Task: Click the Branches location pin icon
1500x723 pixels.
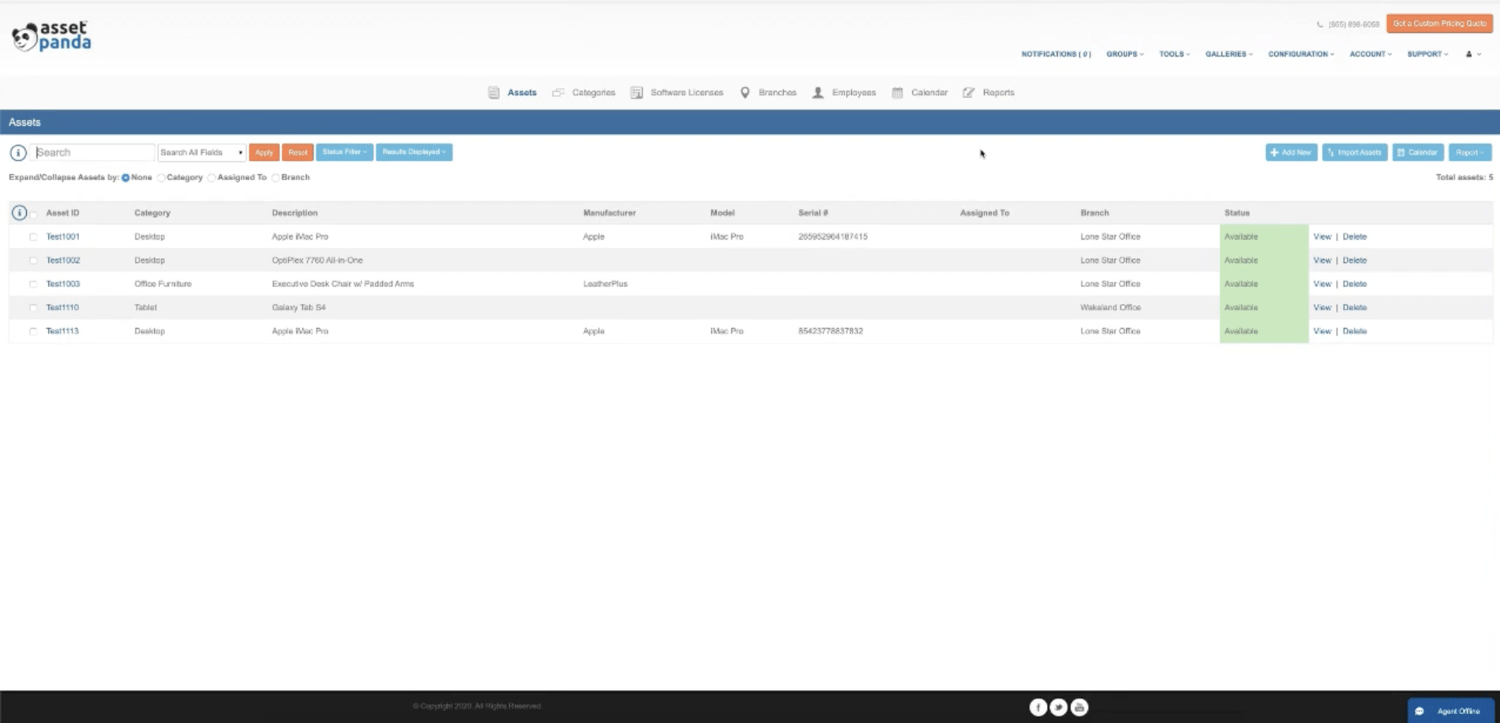Action: tap(744, 92)
